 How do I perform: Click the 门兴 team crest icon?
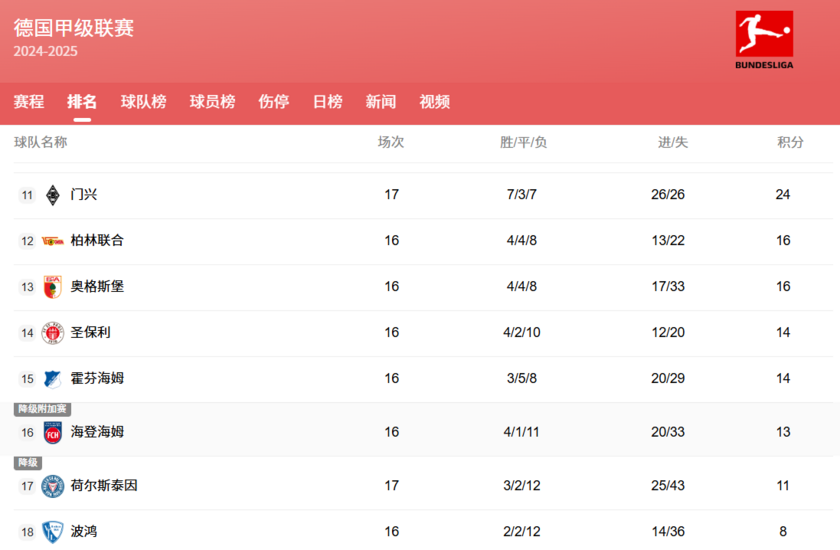click(x=53, y=195)
